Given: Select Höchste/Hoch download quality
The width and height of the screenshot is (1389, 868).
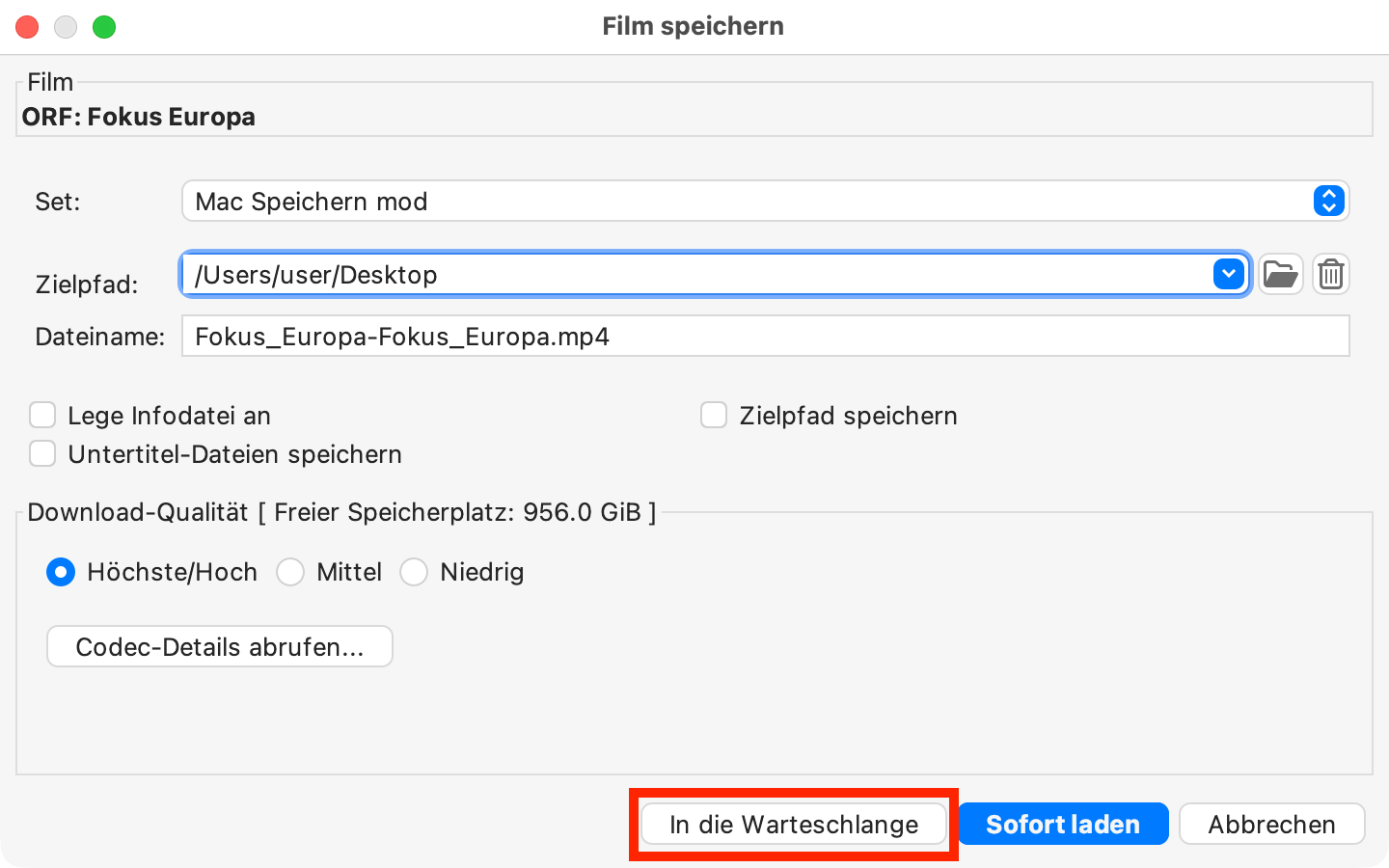Looking at the screenshot, I should tap(61, 572).
